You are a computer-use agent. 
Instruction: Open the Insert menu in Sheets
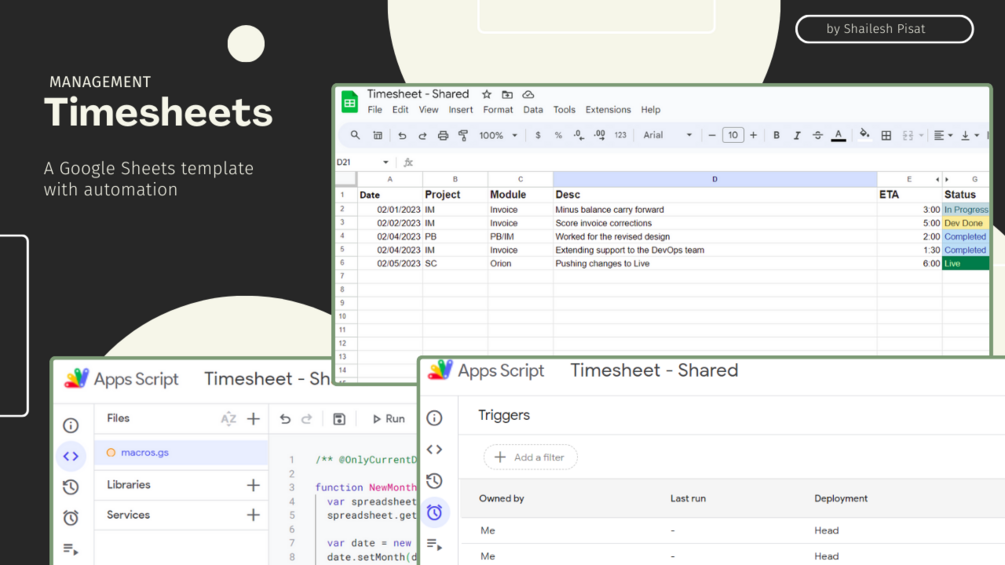pyautogui.click(x=460, y=110)
